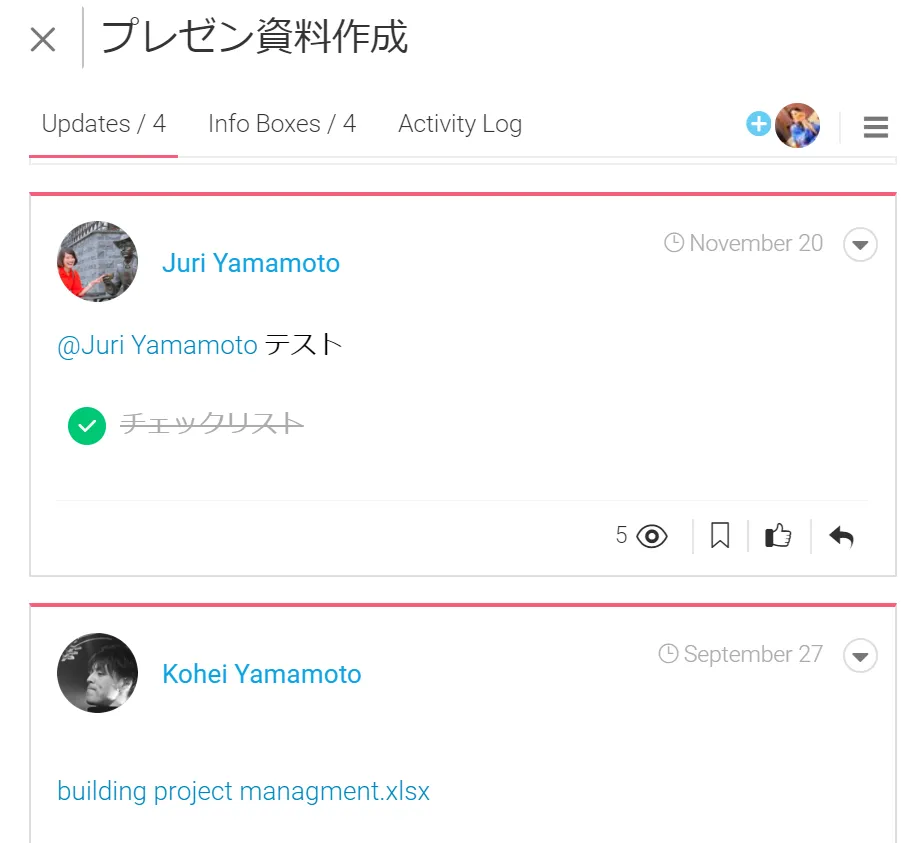Viewport: 901px width, 843px height.
Task: Open the hamburger menu icon
Action: pos(875,127)
